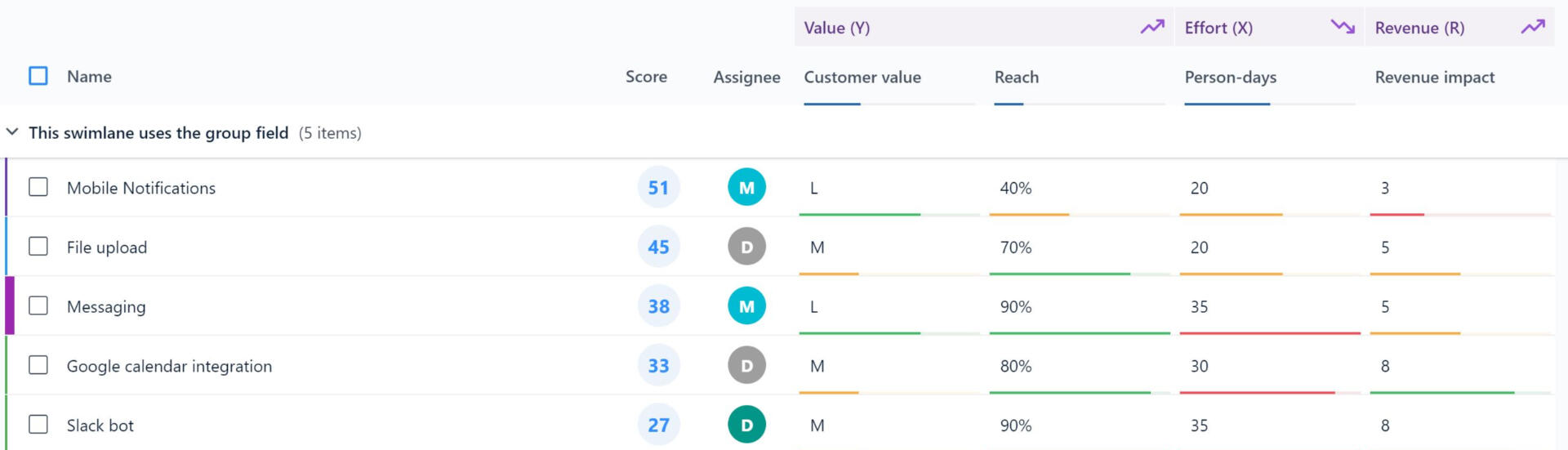The width and height of the screenshot is (1568, 450).
Task: Click the File upload assignee avatar
Action: pyautogui.click(x=746, y=247)
